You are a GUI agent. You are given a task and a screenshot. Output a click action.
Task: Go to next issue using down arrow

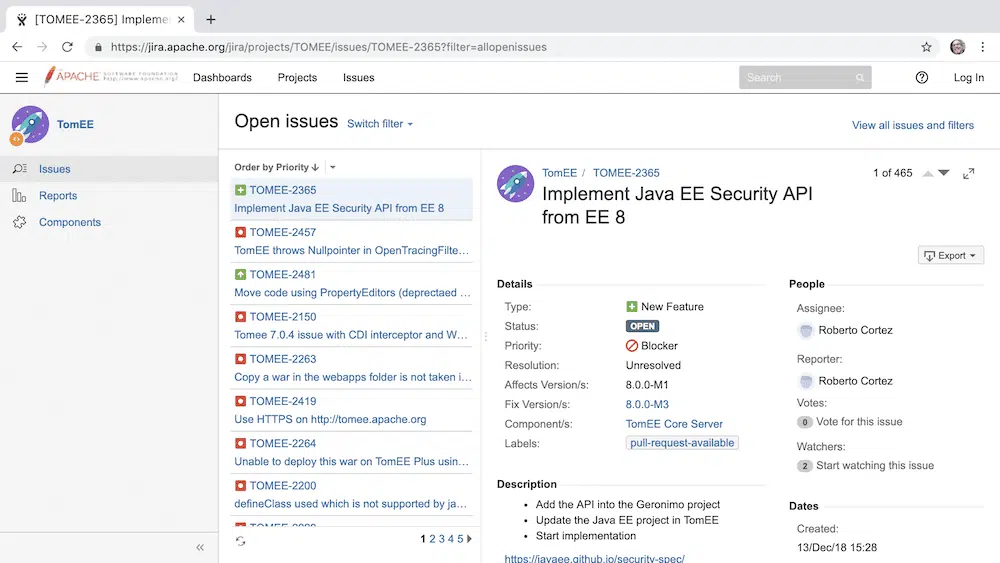pyautogui.click(x=944, y=173)
